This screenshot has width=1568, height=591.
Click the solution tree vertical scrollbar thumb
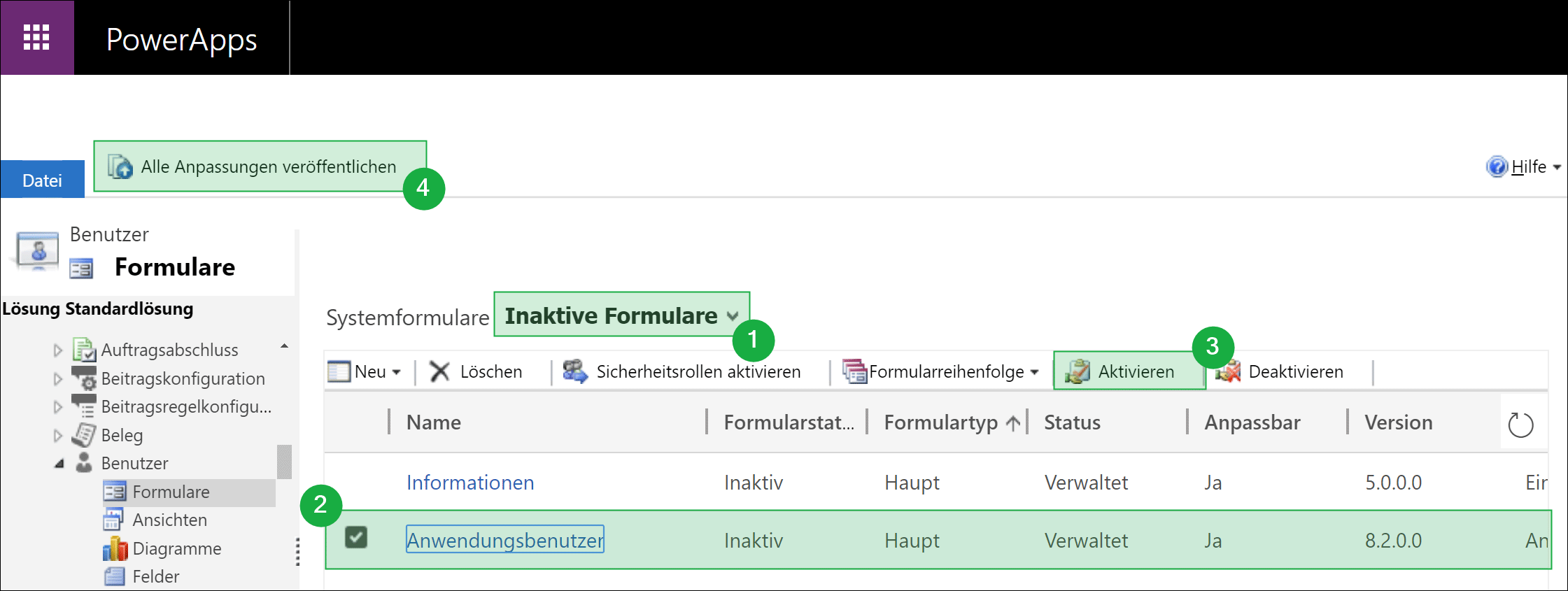[284, 462]
